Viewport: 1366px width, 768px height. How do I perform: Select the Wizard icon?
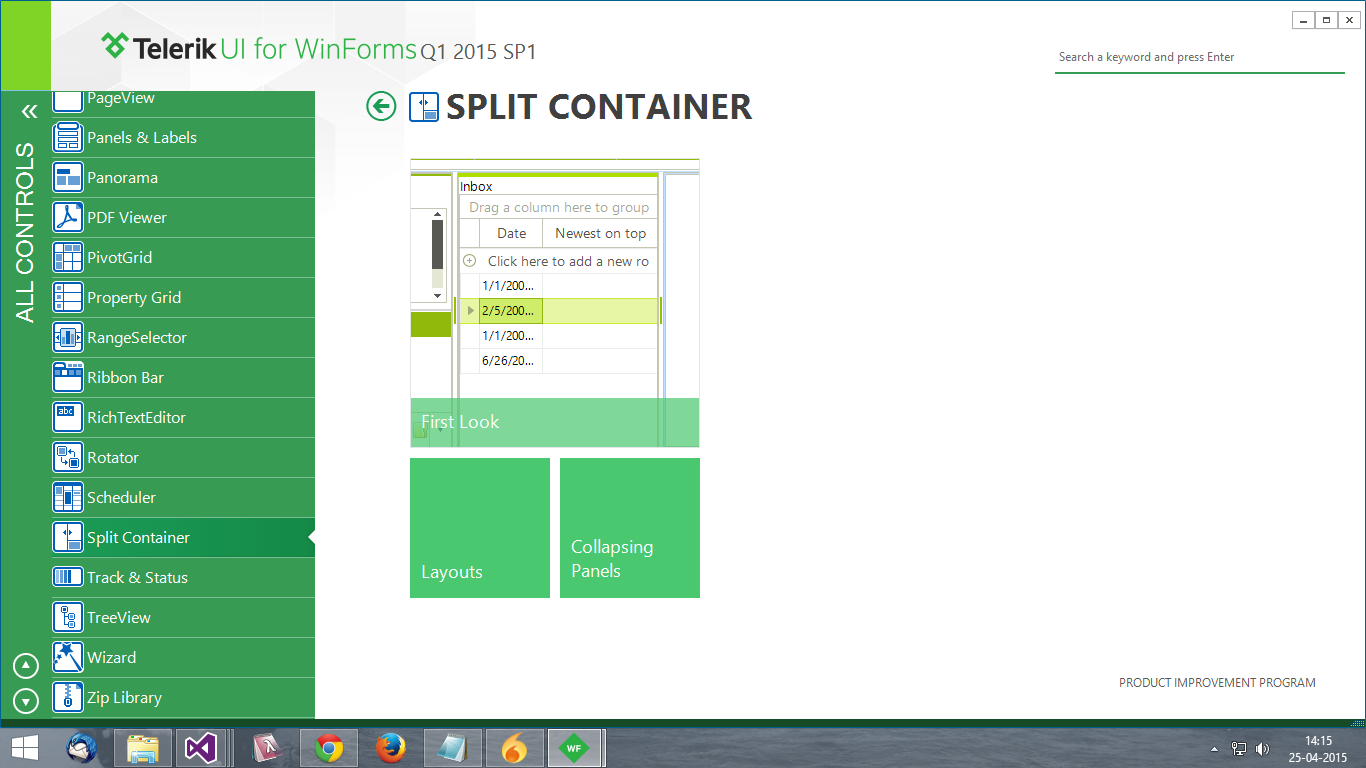[x=68, y=657]
